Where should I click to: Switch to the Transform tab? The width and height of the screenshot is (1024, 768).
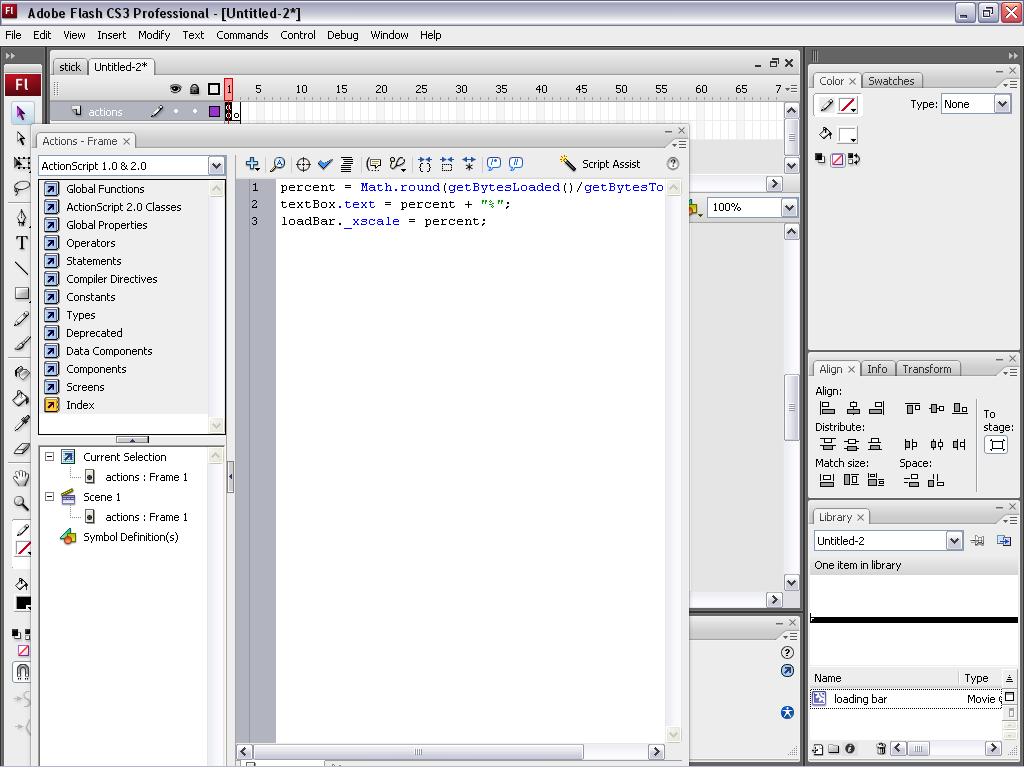pyautogui.click(x=927, y=369)
